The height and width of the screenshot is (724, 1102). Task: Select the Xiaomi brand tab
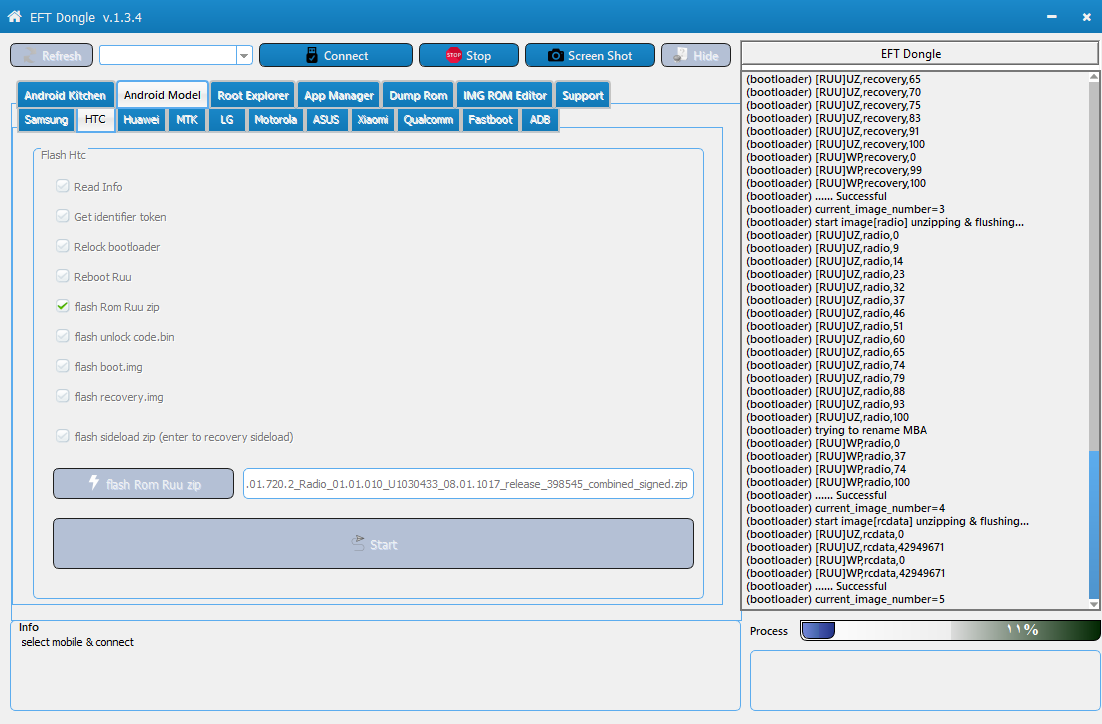(x=372, y=119)
